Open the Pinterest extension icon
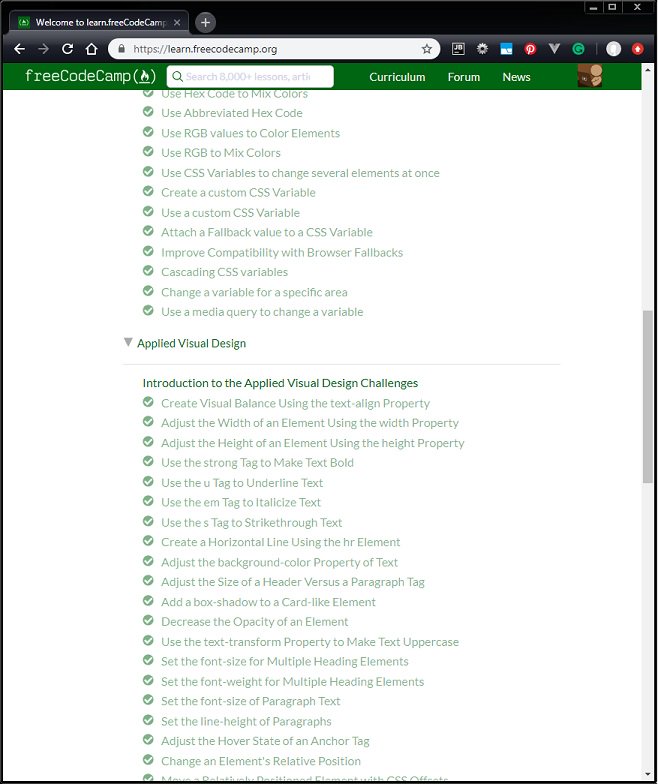 coord(530,49)
